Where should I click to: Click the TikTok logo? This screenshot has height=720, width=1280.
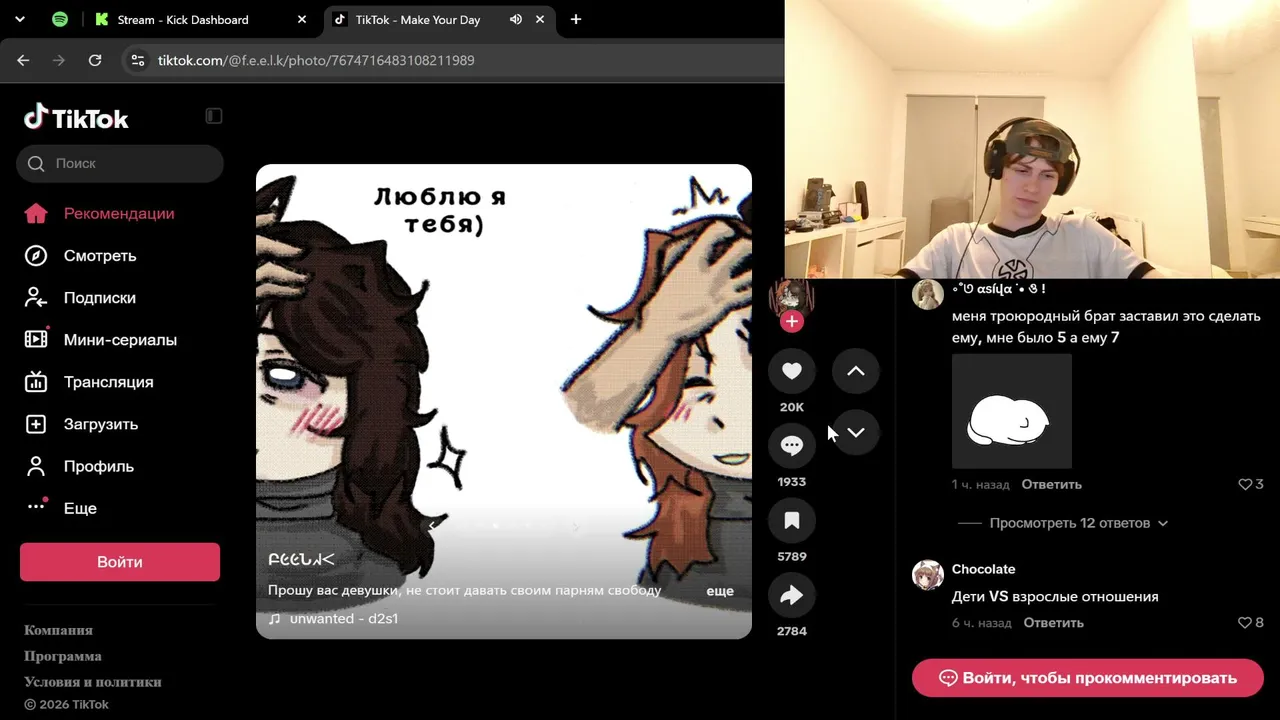point(77,118)
